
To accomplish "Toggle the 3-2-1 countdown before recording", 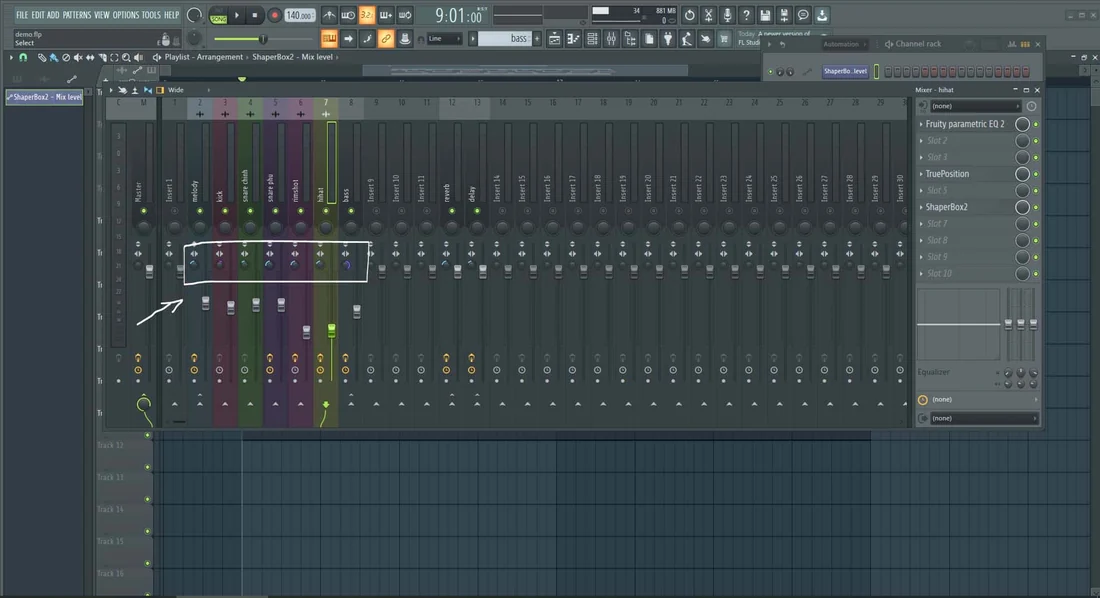I will point(367,15).
